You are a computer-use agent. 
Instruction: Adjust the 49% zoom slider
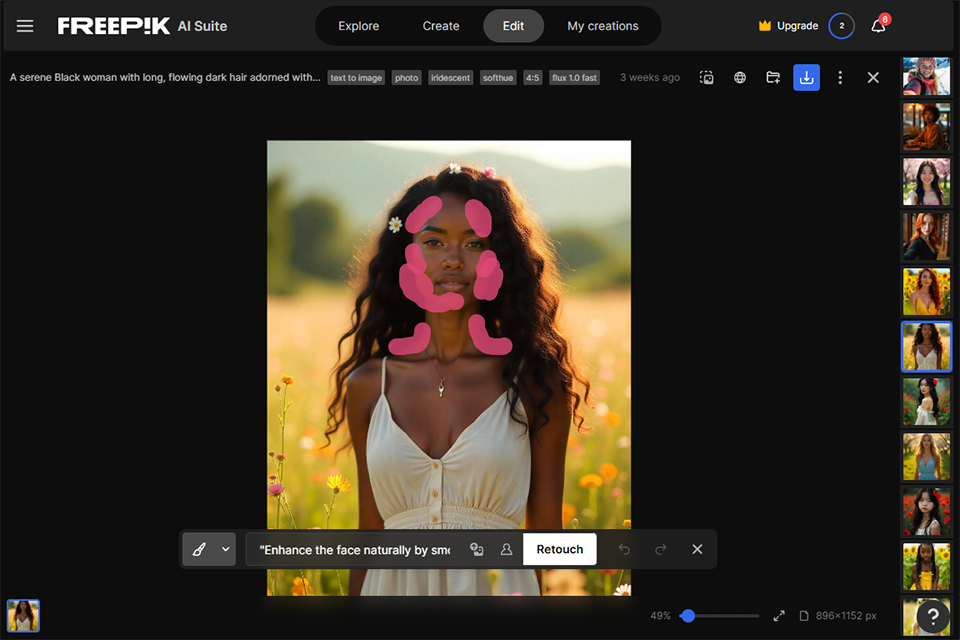[688, 616]
